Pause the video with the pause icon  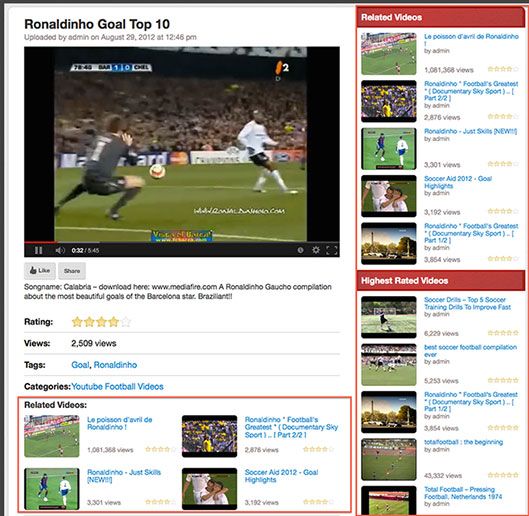point(38,250)
